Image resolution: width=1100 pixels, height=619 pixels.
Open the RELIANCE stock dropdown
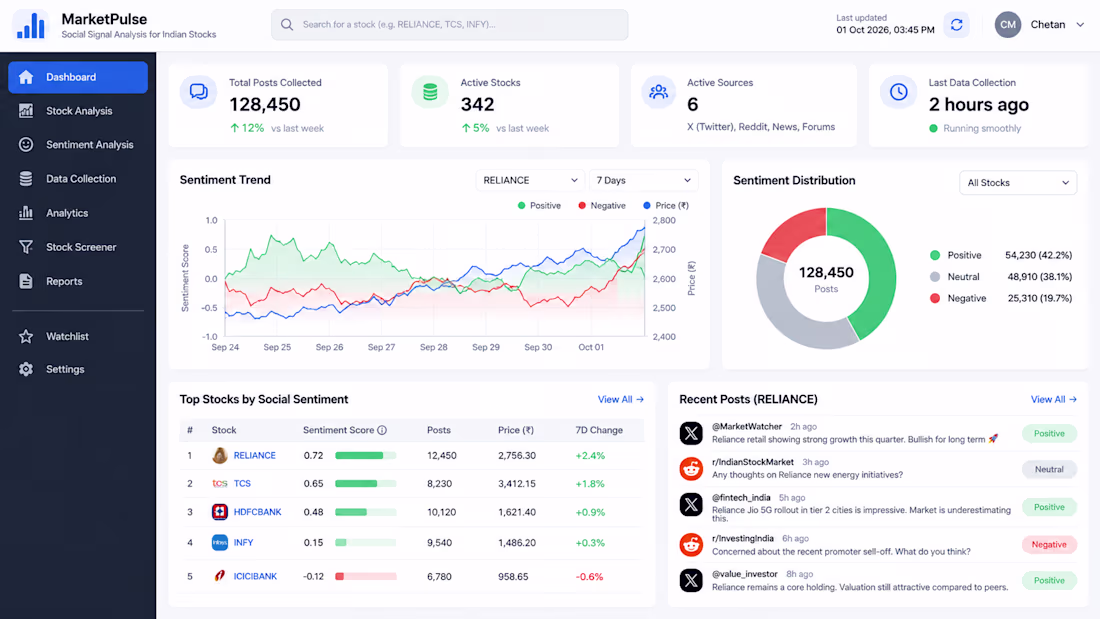pyautogui.click(x=530, y=180)
